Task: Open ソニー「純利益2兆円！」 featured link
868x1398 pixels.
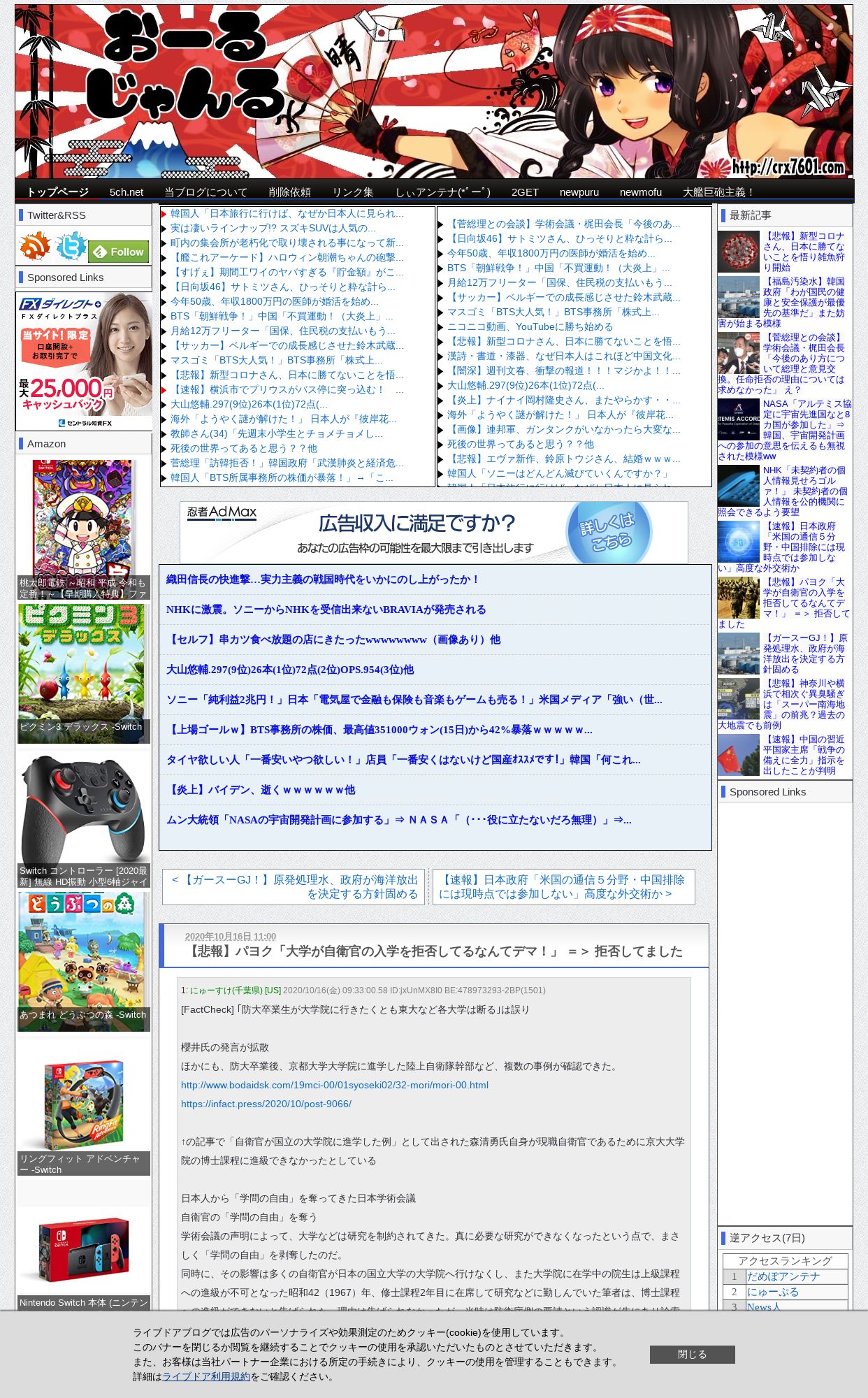Action: (x=414, y=700)
